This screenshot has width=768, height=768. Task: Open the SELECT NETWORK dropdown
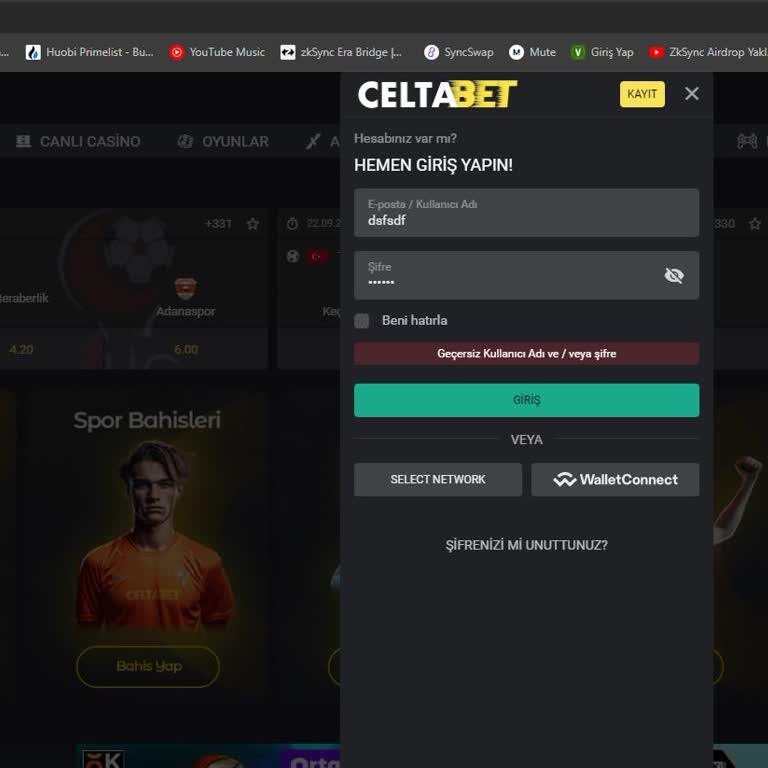pos(438,480)
